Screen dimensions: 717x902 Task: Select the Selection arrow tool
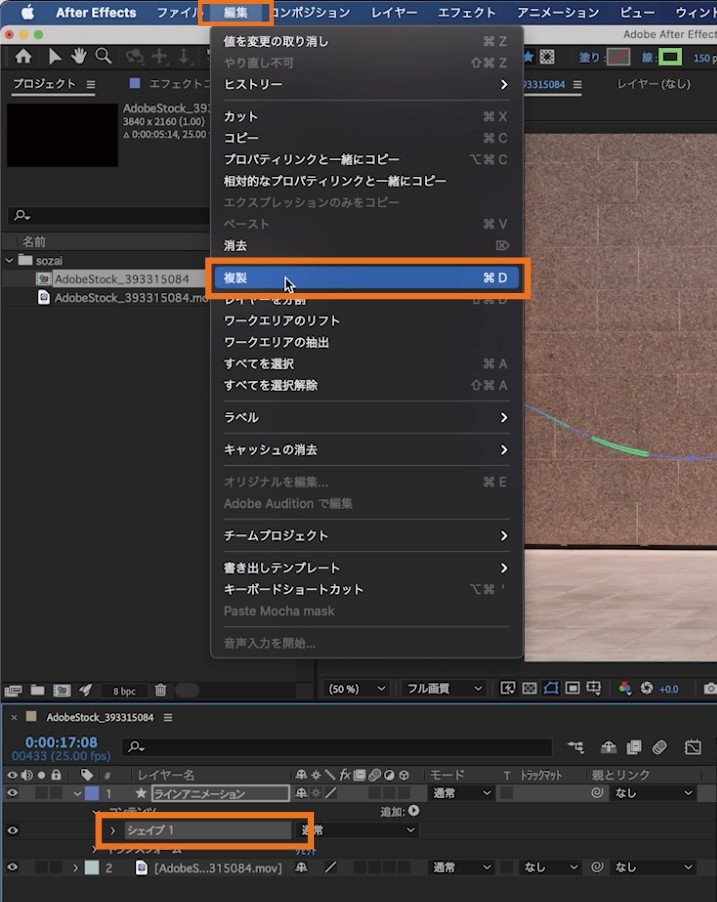coord(55,56)
